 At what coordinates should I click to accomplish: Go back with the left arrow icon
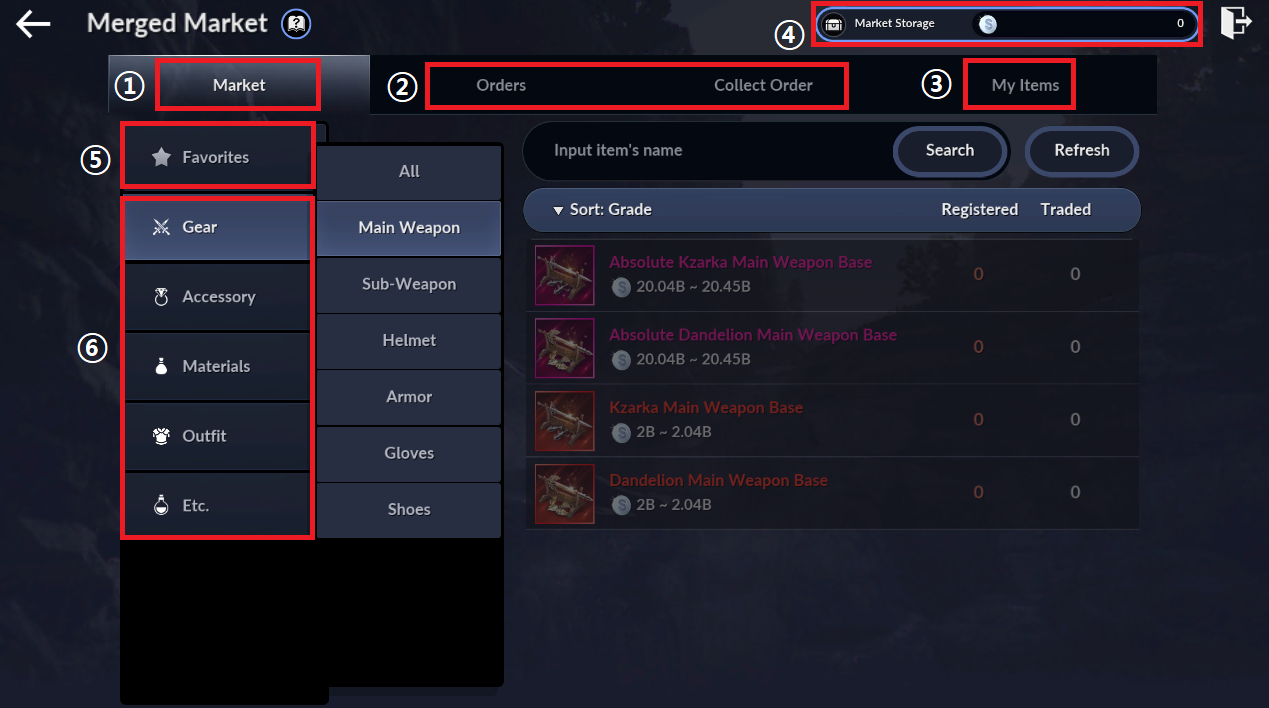coord(33,24)
